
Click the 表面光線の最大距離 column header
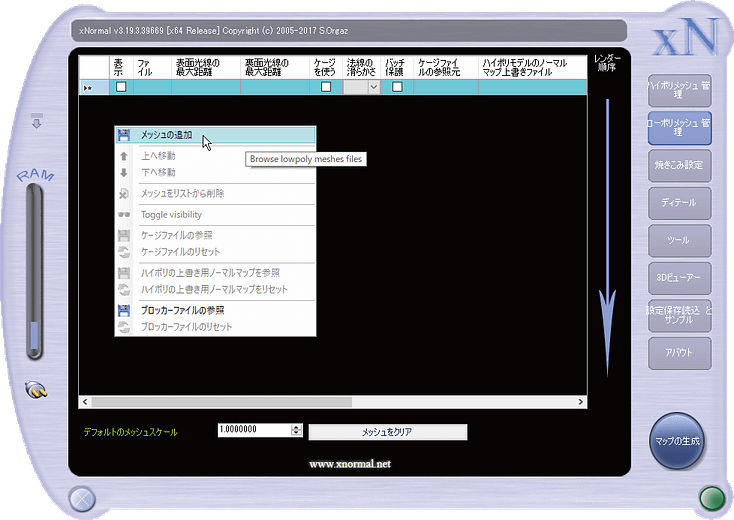click(x=206, y=67)
